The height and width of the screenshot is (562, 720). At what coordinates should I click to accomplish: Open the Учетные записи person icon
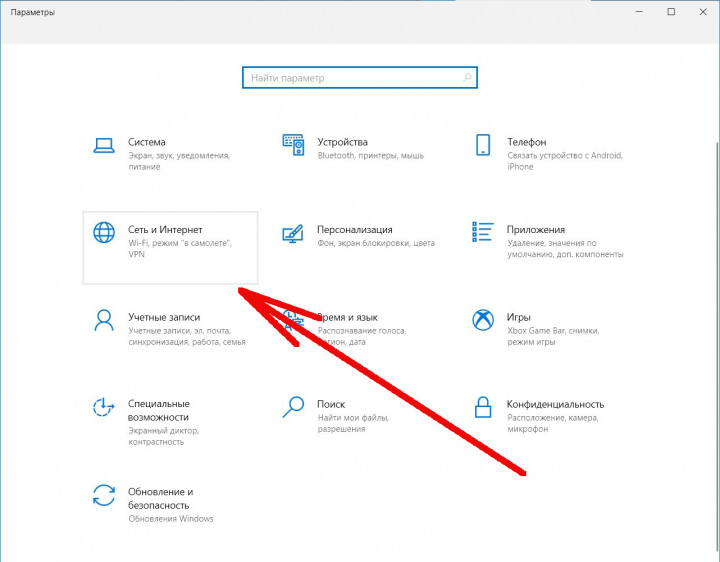[x=103, y=320]
